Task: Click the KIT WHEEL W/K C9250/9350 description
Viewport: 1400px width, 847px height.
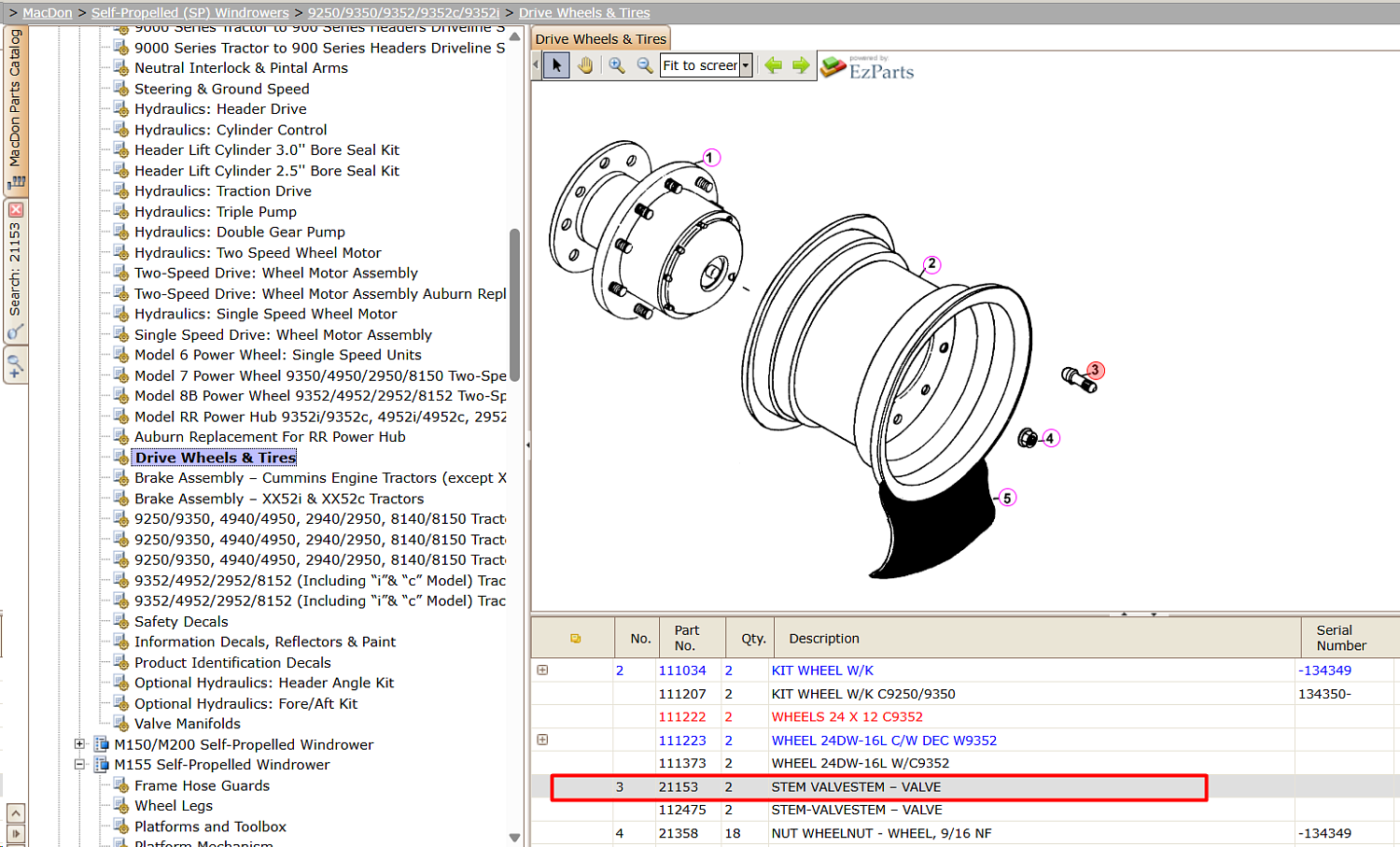Action: click(x=863, y=694)
